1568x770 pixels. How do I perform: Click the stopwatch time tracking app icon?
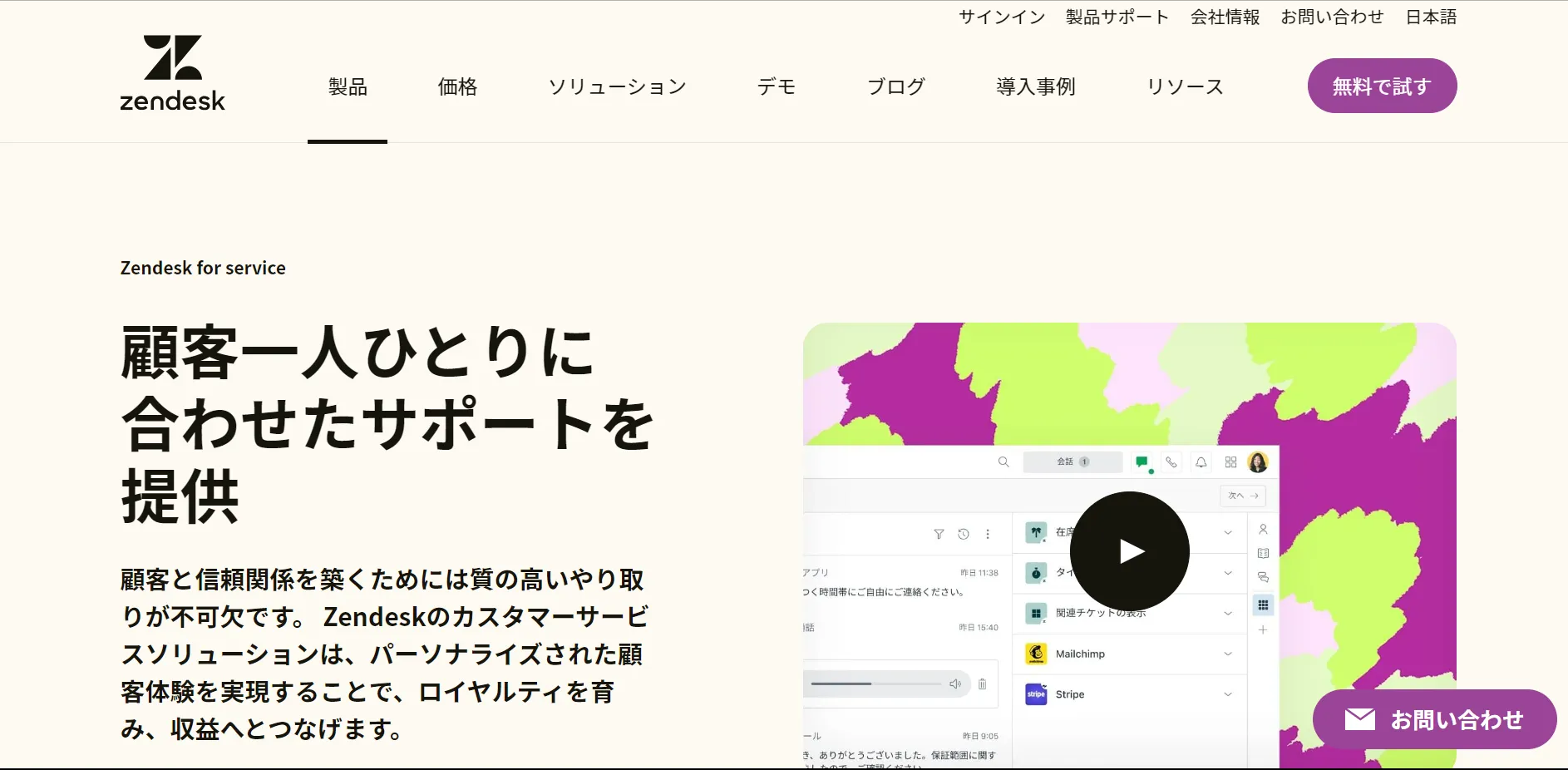click(1036, 573)
